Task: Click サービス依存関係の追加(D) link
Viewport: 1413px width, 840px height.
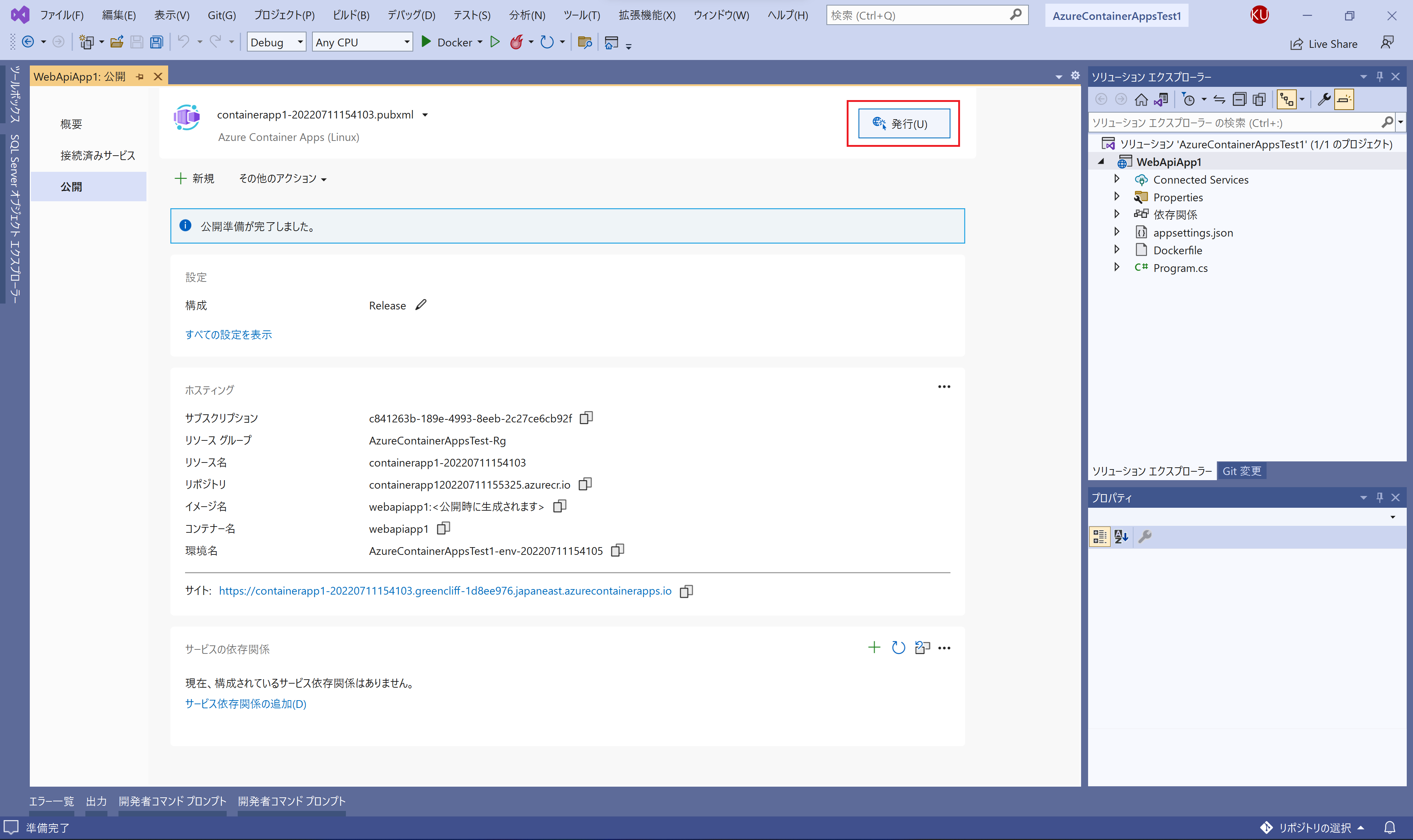Action: click(246, 703)
